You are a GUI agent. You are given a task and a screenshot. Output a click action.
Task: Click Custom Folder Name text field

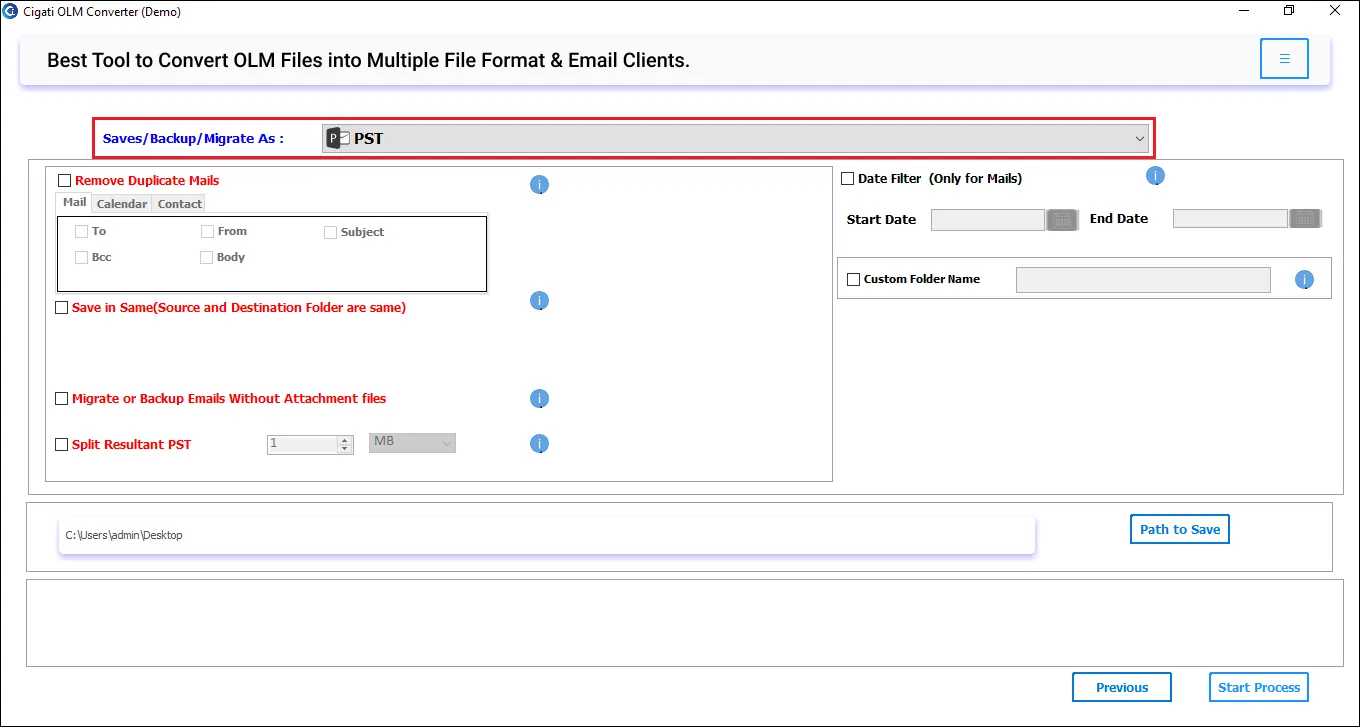point(1143,280)
